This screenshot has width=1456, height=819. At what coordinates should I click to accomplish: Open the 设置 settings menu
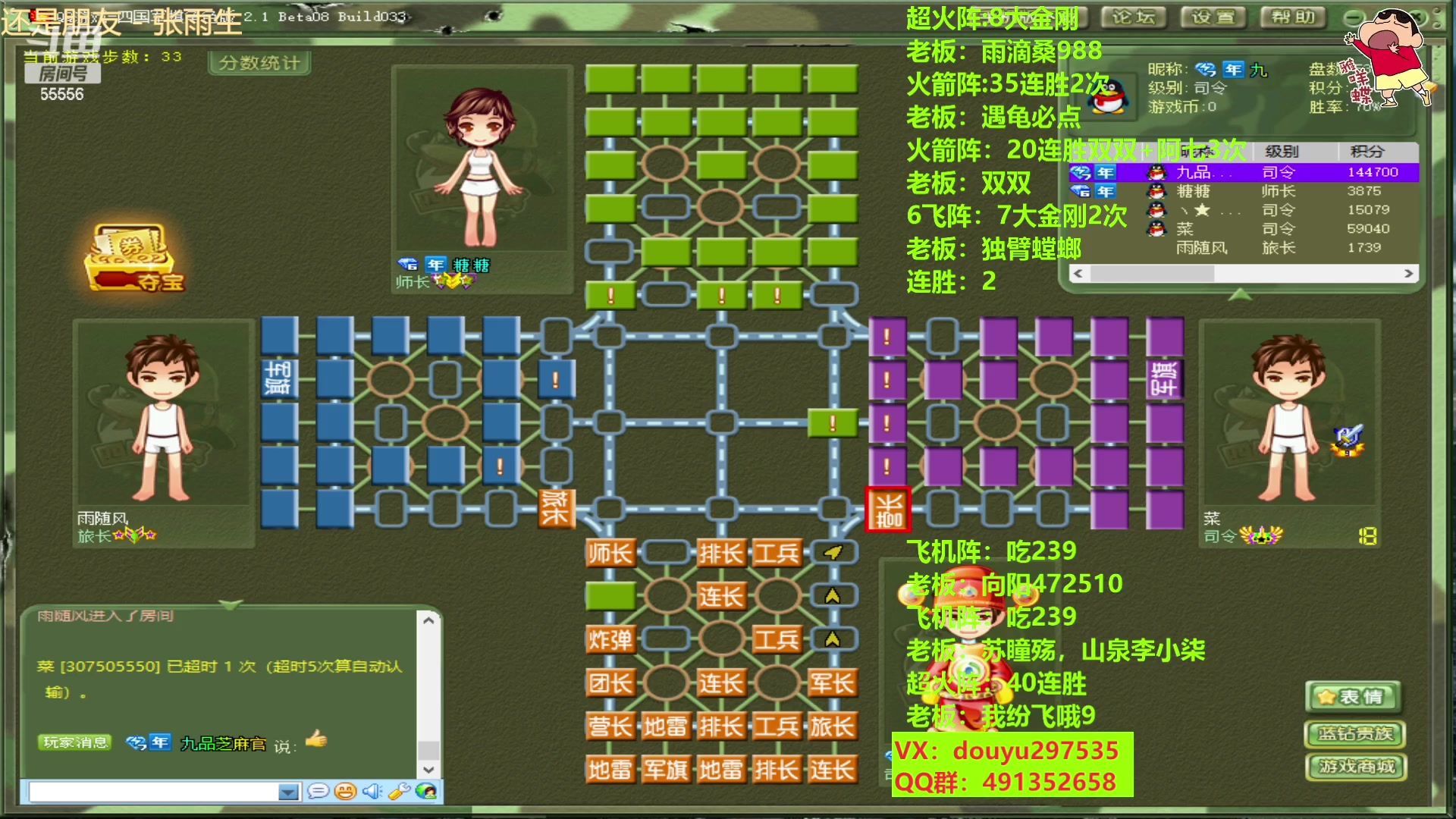coord(1213,17)
